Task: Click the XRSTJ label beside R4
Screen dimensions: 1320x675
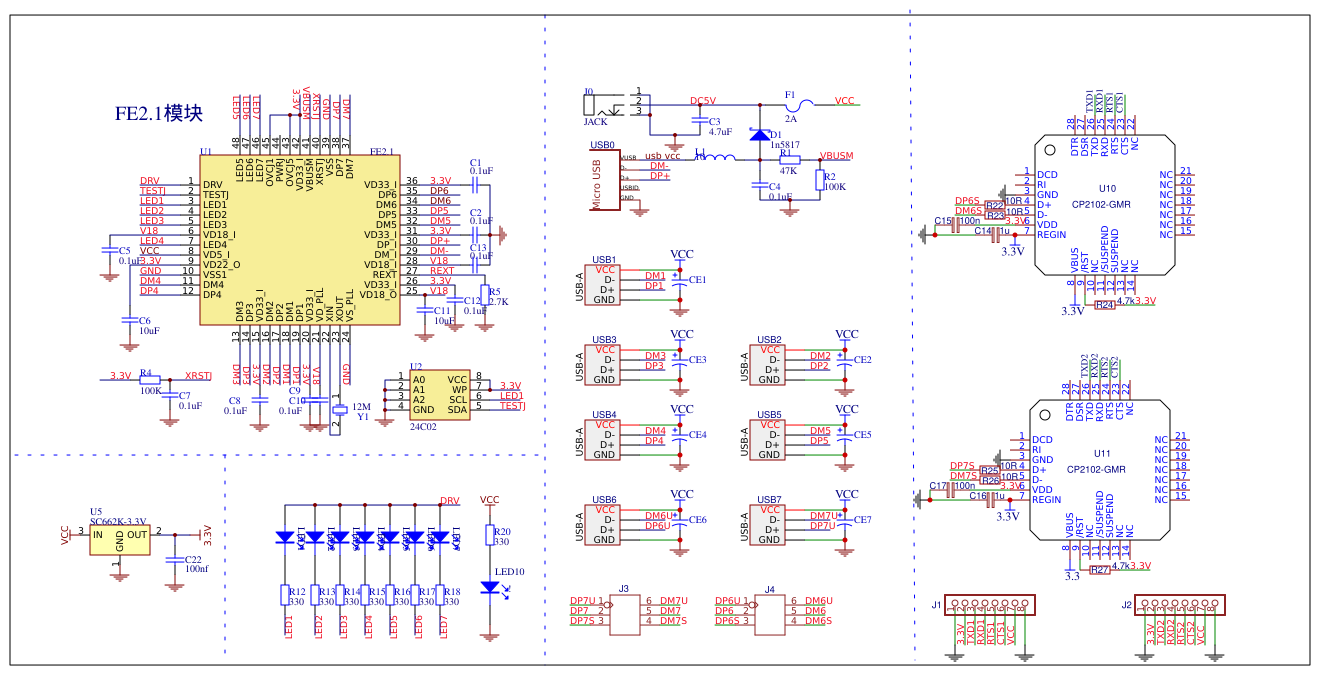Action: (199, 375)
